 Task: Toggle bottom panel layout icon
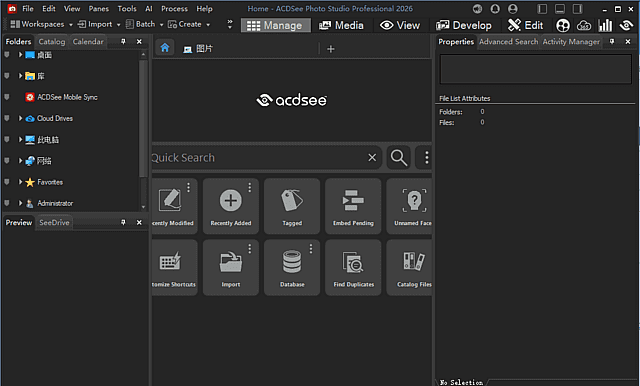point(560,9)
